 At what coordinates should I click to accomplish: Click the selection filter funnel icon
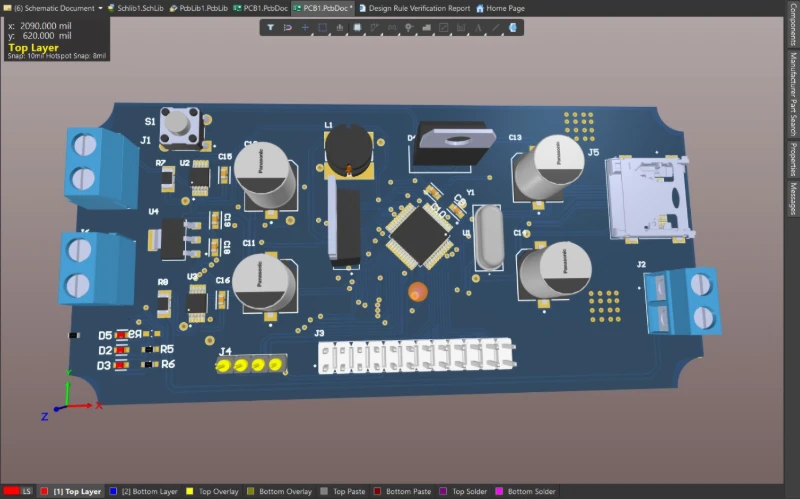click(x=271, y=27)
